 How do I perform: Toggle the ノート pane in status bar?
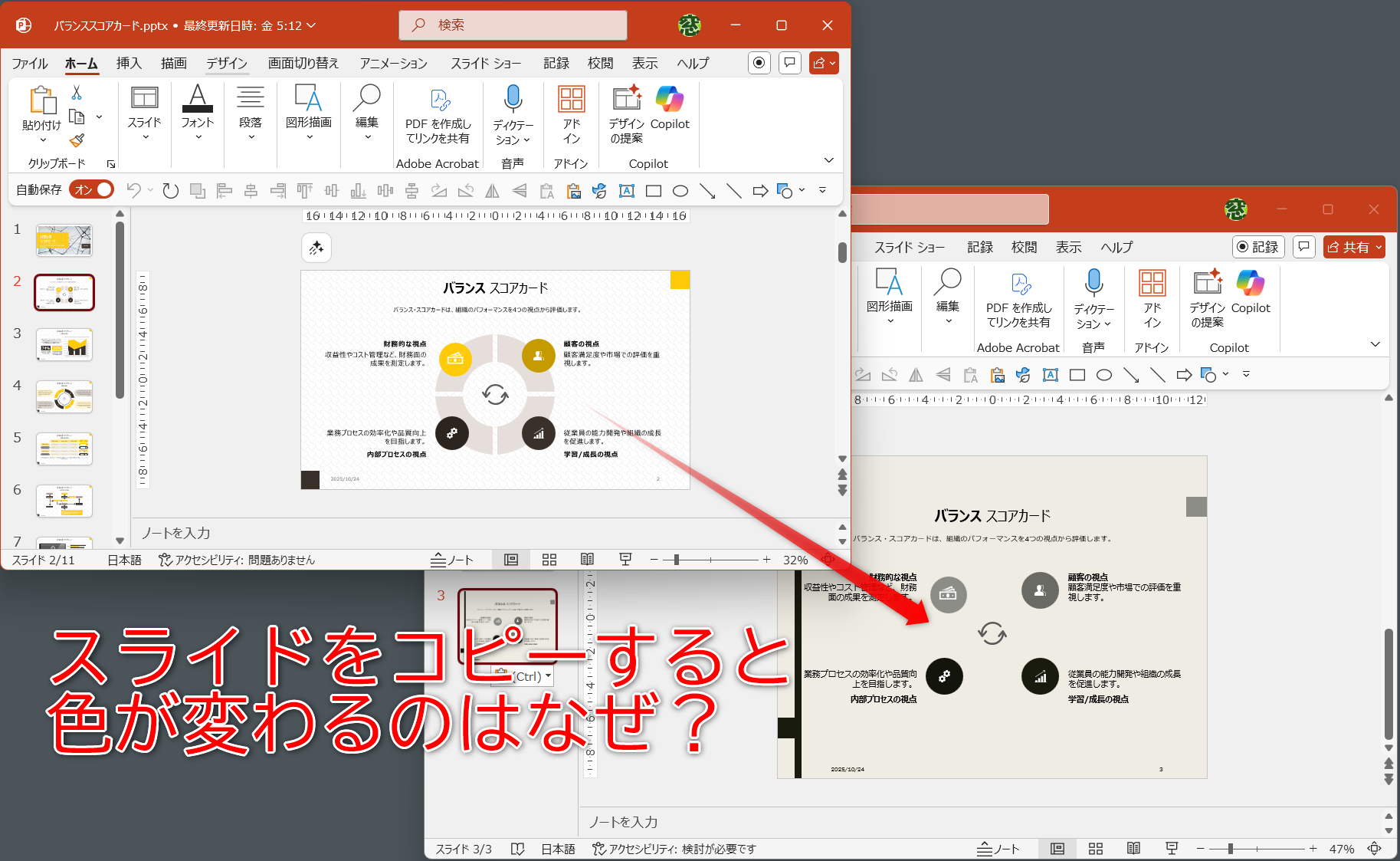pos(452,560)
